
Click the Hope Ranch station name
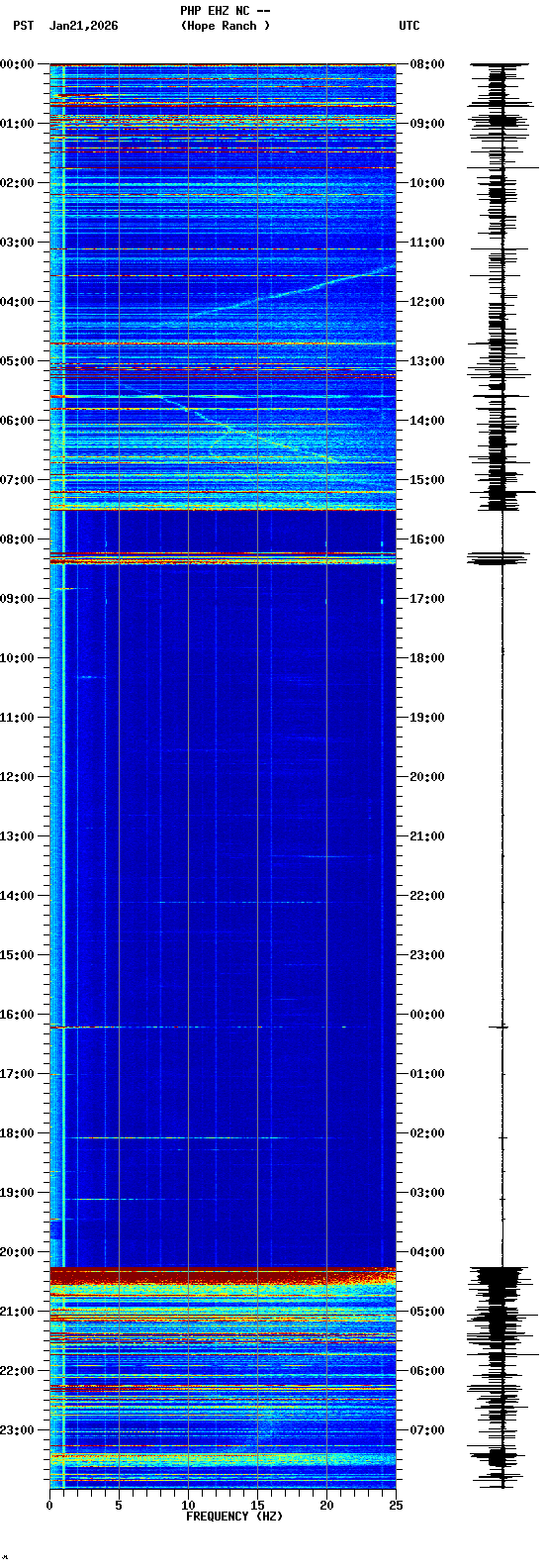[225, 26]
